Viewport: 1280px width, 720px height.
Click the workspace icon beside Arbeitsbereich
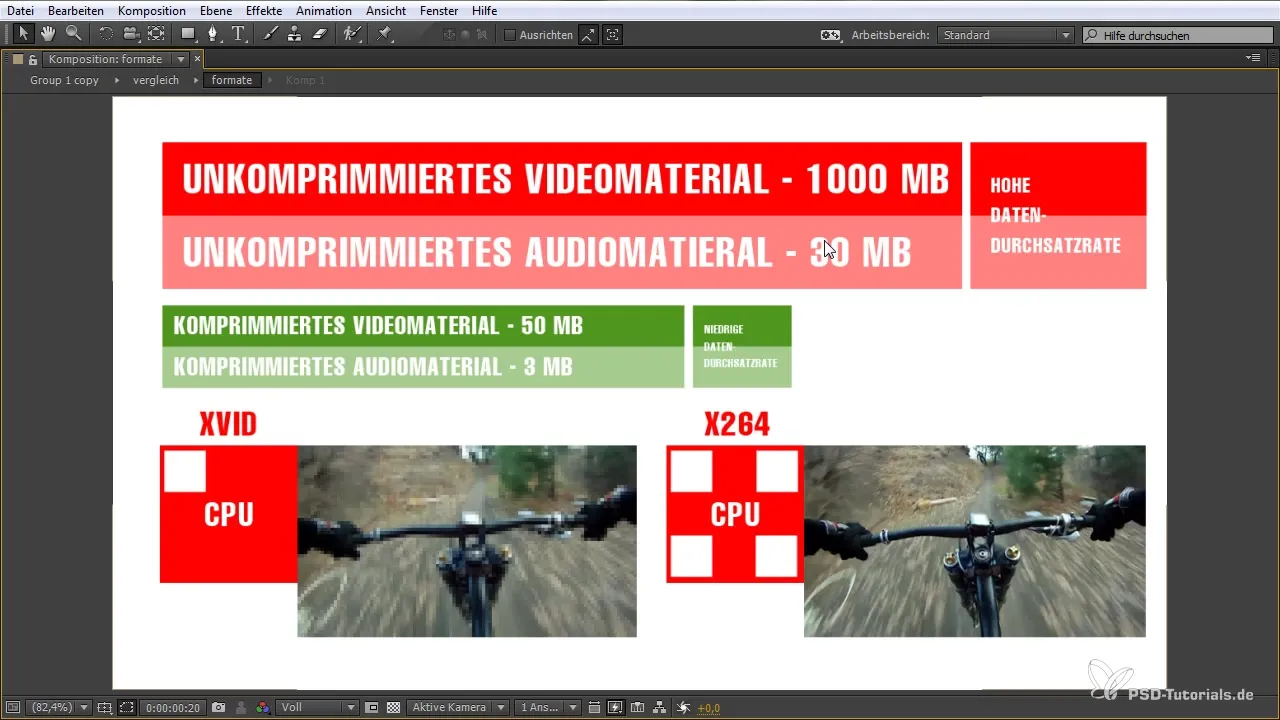coord(831,35)
